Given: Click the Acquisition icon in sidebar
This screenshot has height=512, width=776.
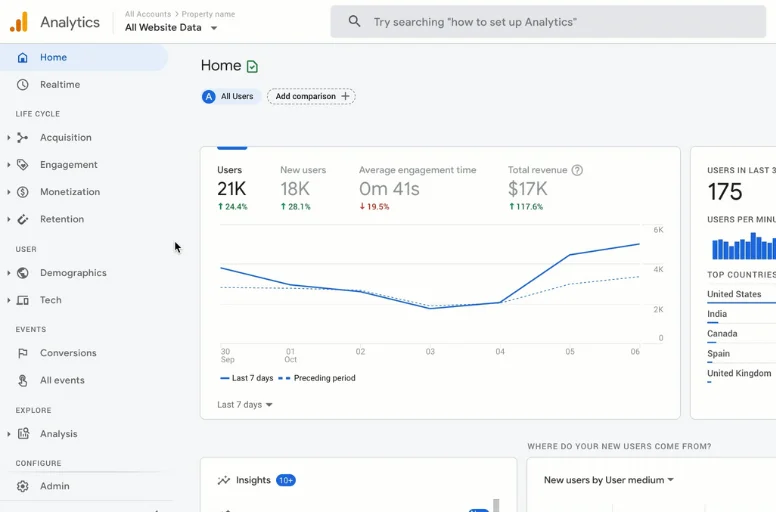Looking at the screenshot, I should [x=23, y=138].
